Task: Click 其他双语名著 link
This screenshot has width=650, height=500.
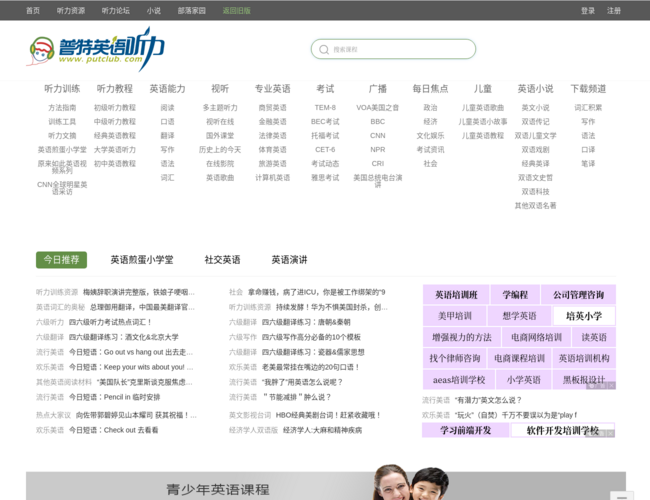Action: pos(535,206)
